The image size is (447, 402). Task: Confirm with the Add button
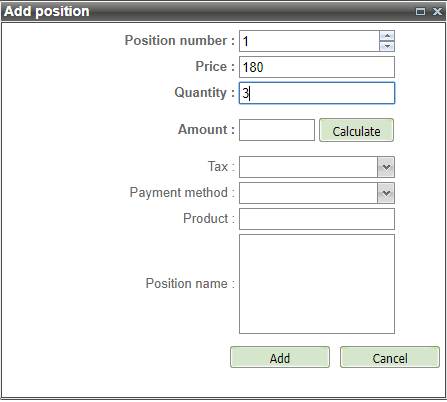[280, 357]
